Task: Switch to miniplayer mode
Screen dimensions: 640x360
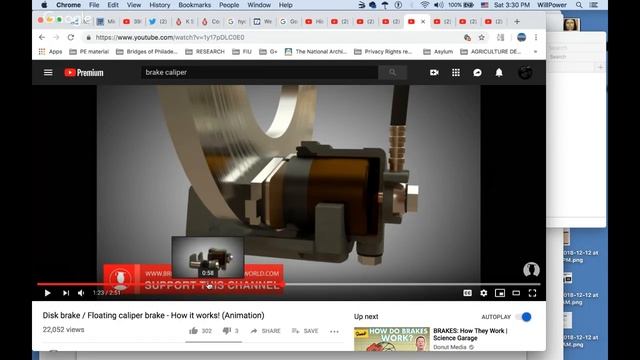Action: coord(500,293)
